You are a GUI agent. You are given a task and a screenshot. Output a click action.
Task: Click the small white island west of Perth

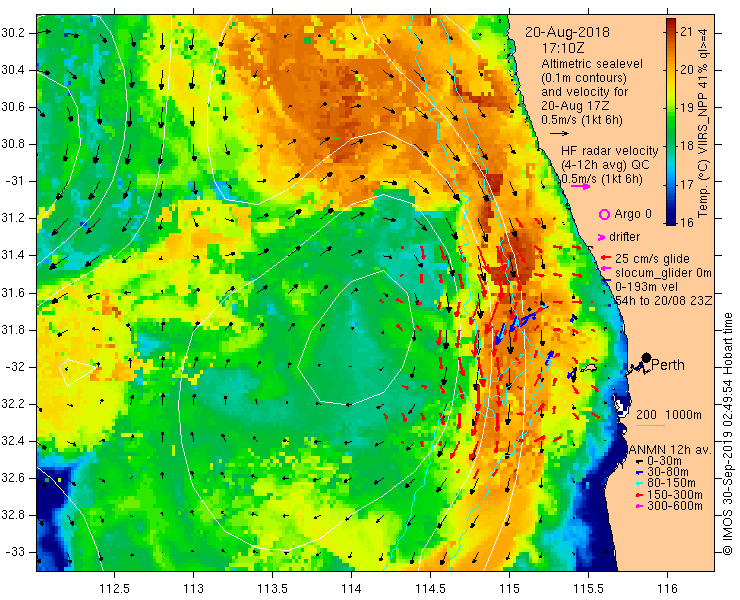click(589, 368)
